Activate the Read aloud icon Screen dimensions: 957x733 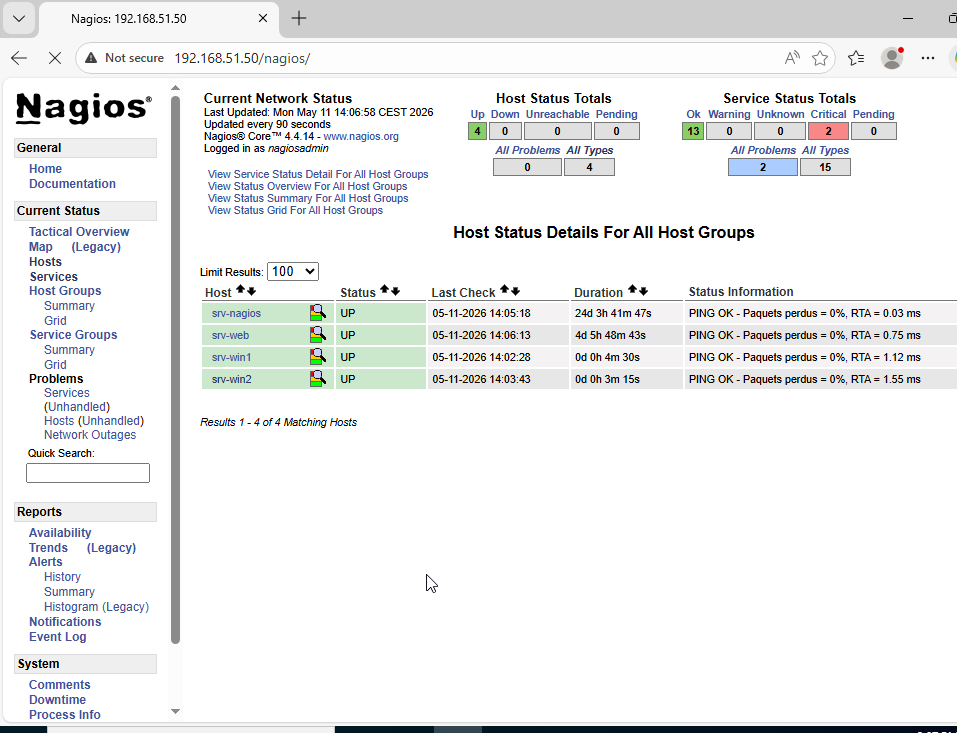pyautogui.click(x=792, y=58)
